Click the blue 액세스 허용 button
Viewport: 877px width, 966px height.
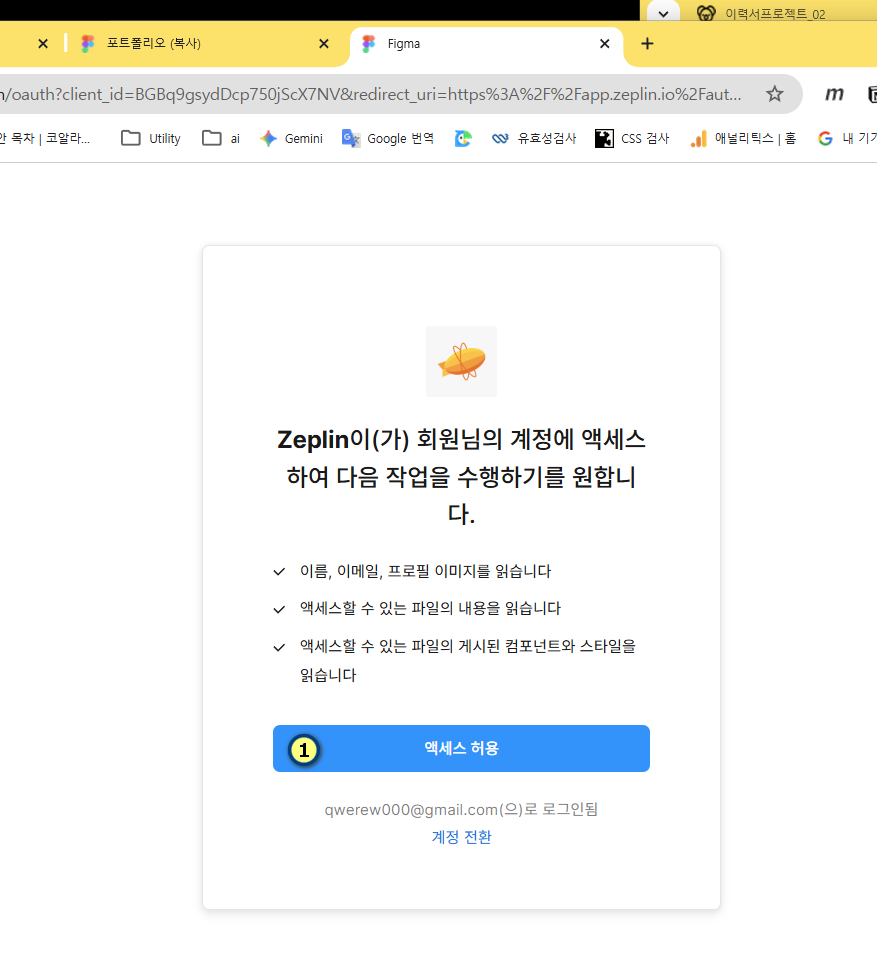[x=461, y=748]
